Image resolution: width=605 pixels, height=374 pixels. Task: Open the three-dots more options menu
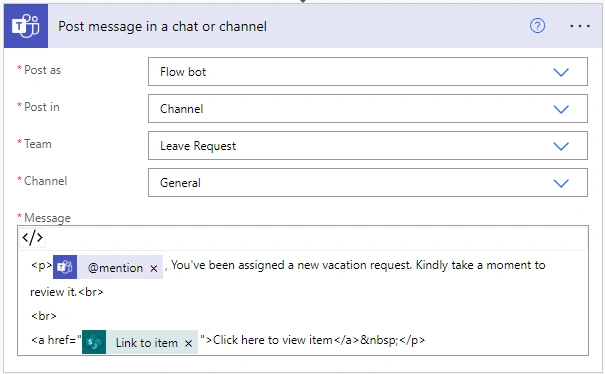580,26
